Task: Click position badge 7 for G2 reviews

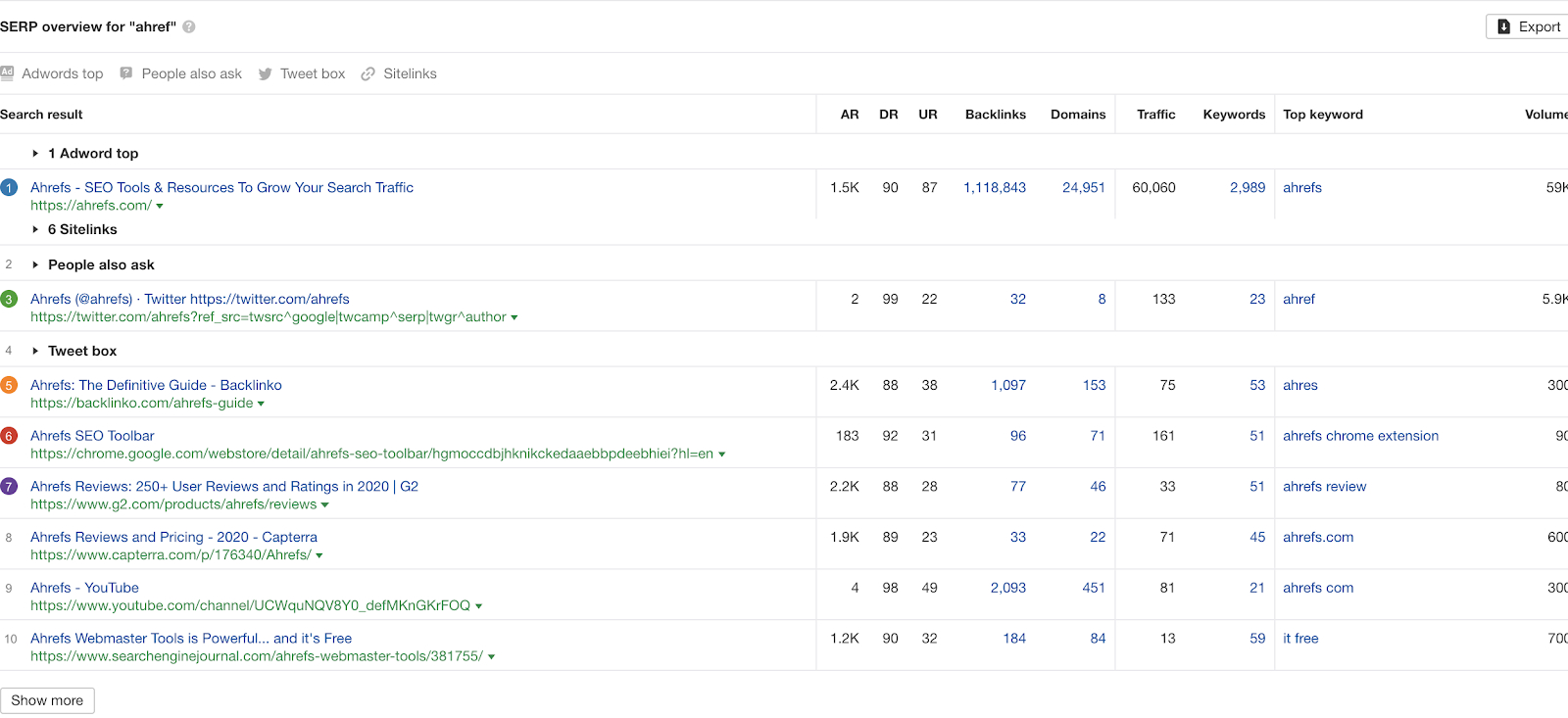Action: tap(9, 487)
